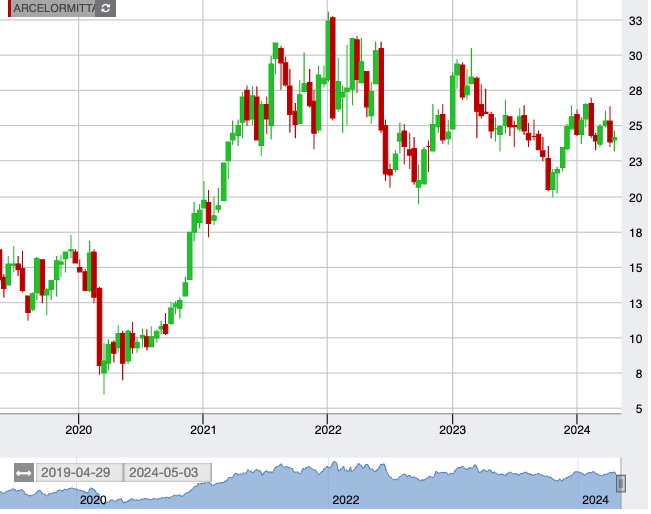Click the 8 price axis label
The width and height of the screenshot is (651, 514).
(639, 374)
